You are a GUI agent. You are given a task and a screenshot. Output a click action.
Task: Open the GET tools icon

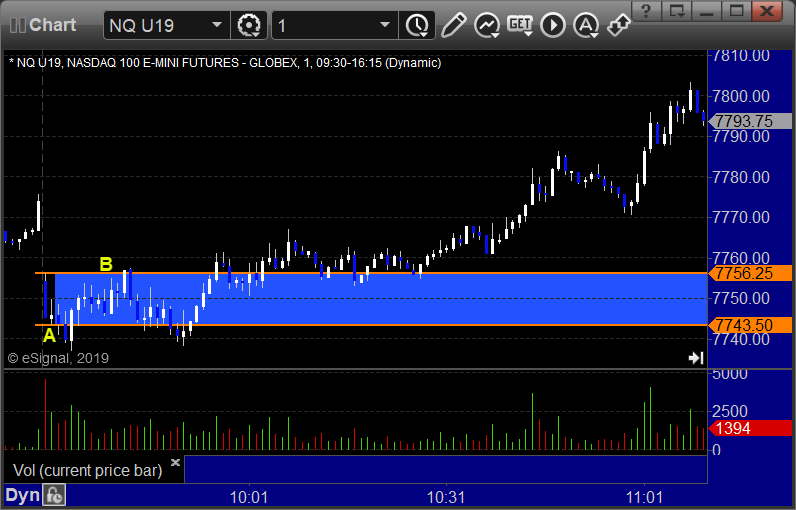520,25
